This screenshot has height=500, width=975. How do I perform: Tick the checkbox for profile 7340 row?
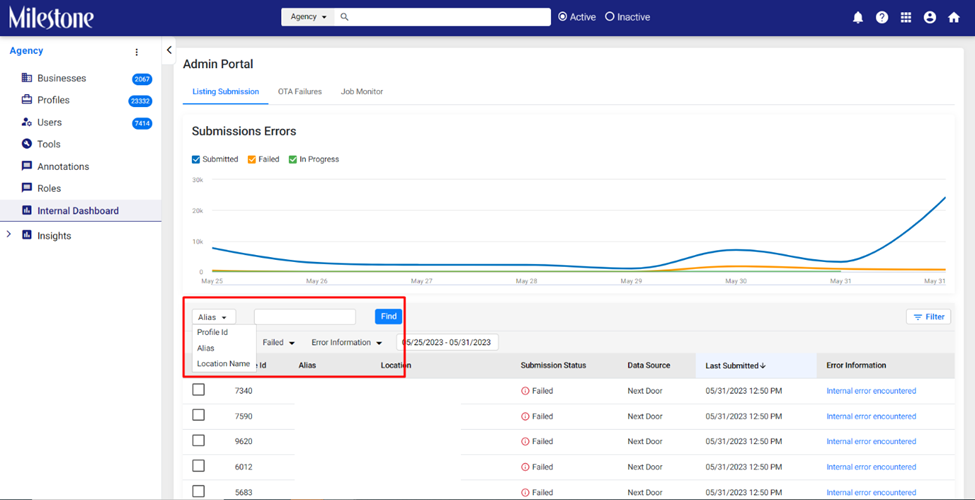198,390
